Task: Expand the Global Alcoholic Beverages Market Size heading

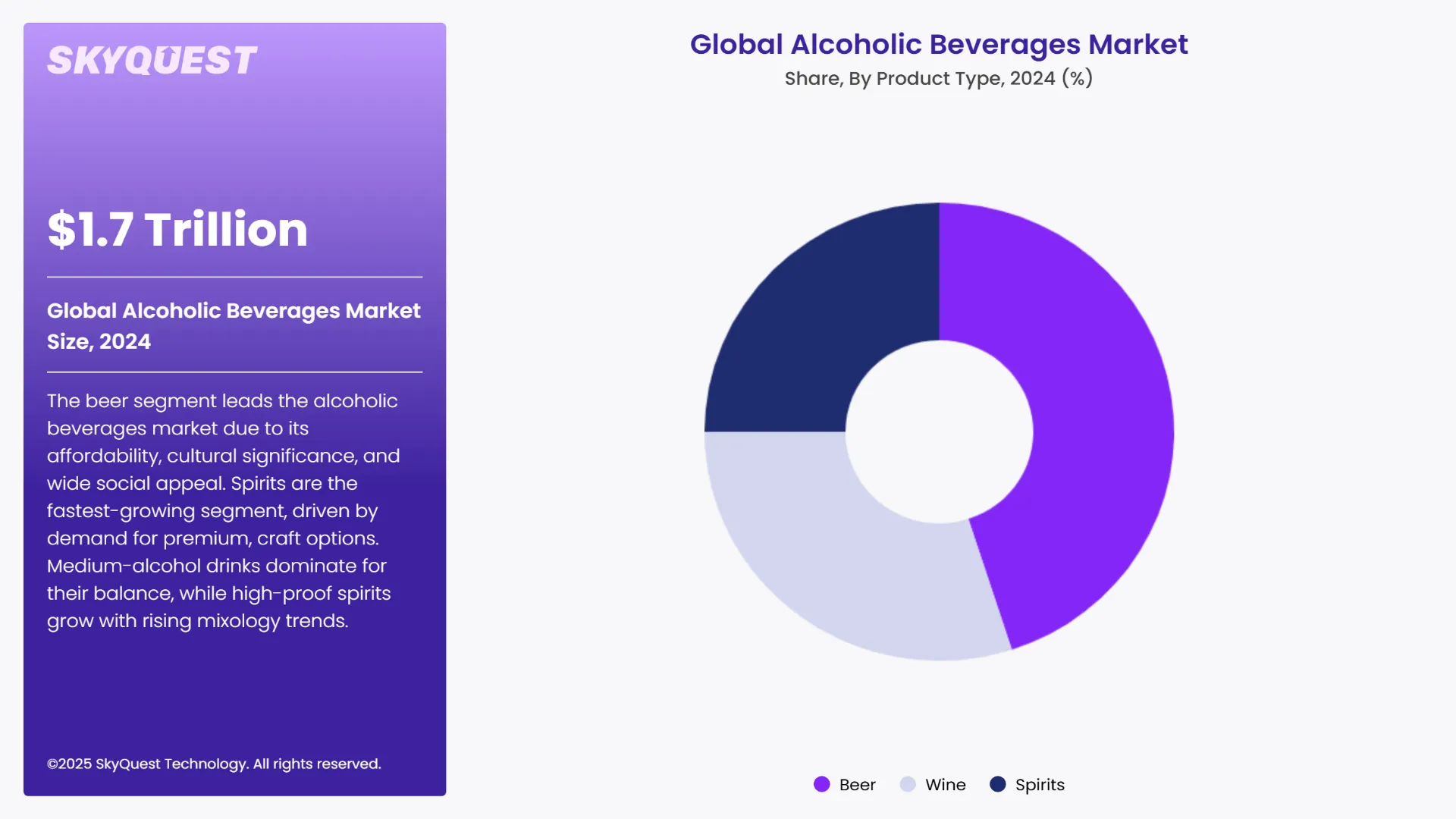Action: click(234, 326)
